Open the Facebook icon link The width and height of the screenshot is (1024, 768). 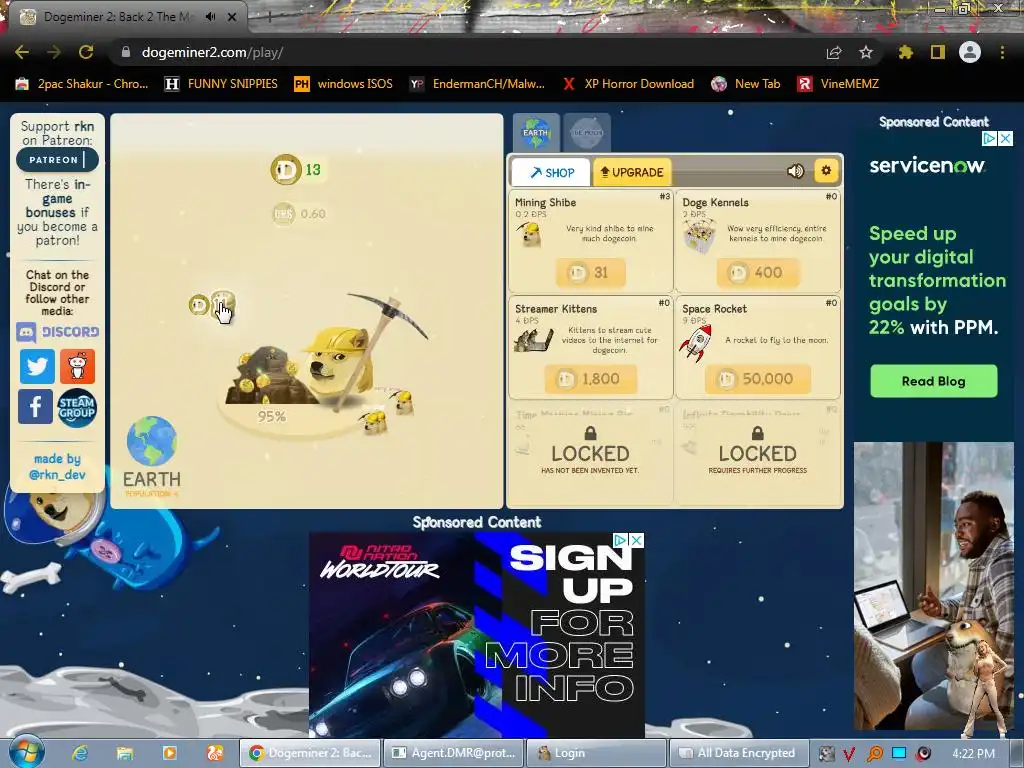(x=35, y=406)
